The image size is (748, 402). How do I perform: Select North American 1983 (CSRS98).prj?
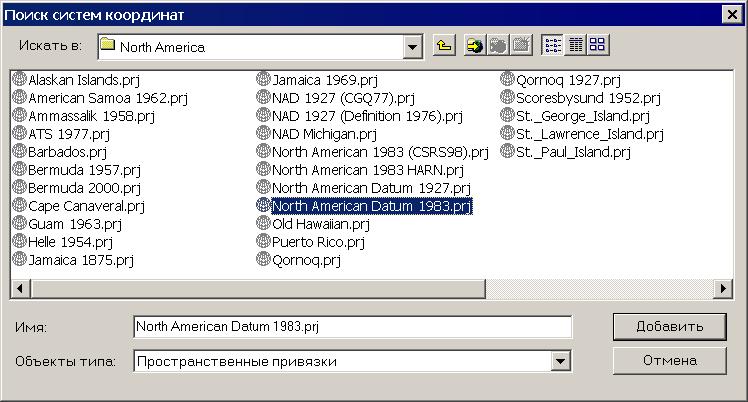(380, 152)
